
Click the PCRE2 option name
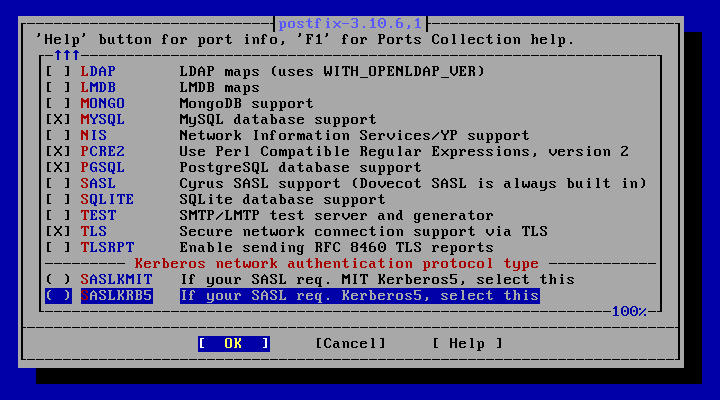(x=102, y=152)
